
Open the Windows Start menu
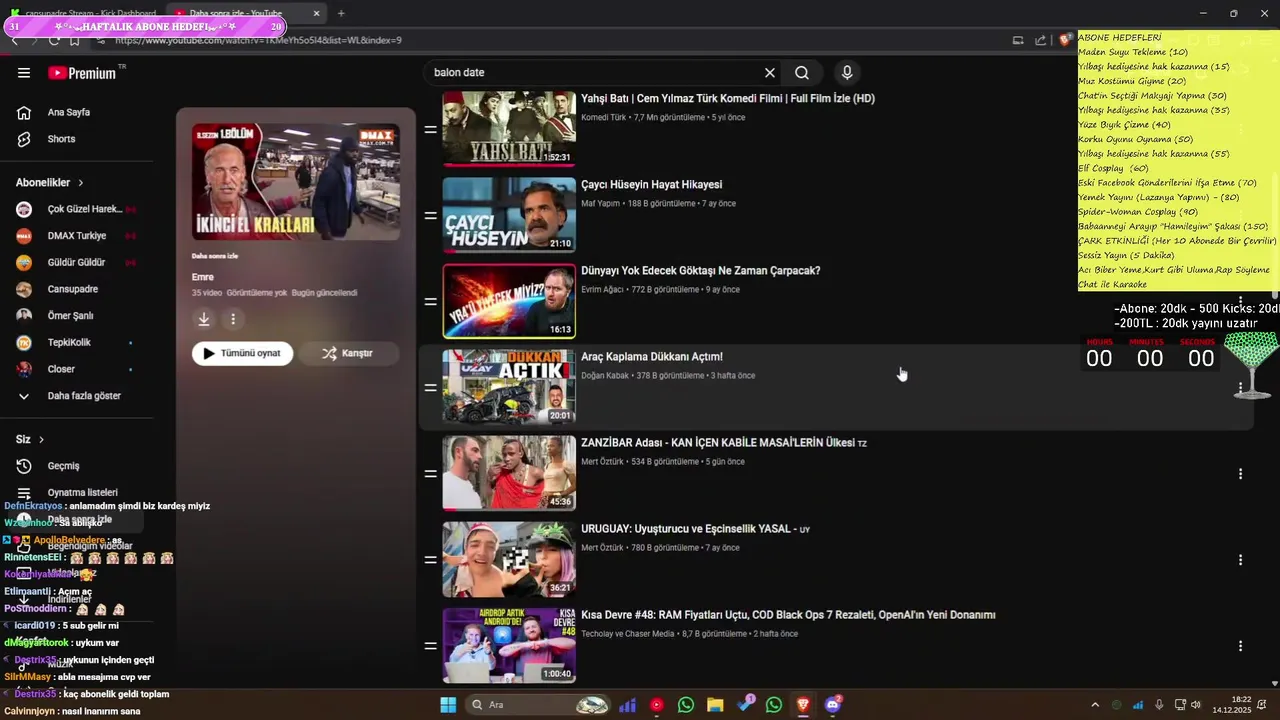pyautogui.click(x=448, y=705)
